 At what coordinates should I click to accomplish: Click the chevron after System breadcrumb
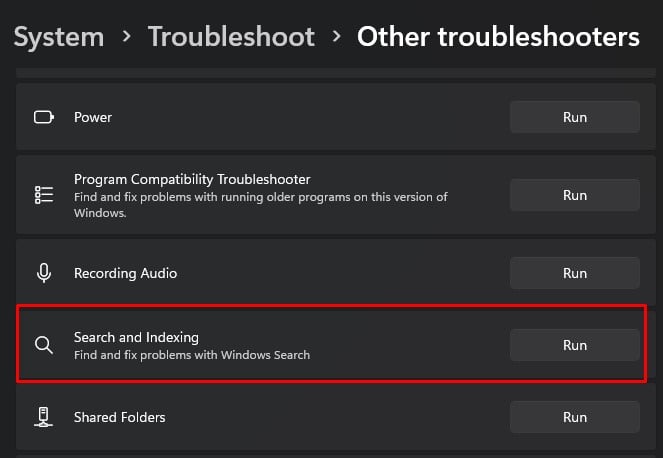click(x=126, y=37)
